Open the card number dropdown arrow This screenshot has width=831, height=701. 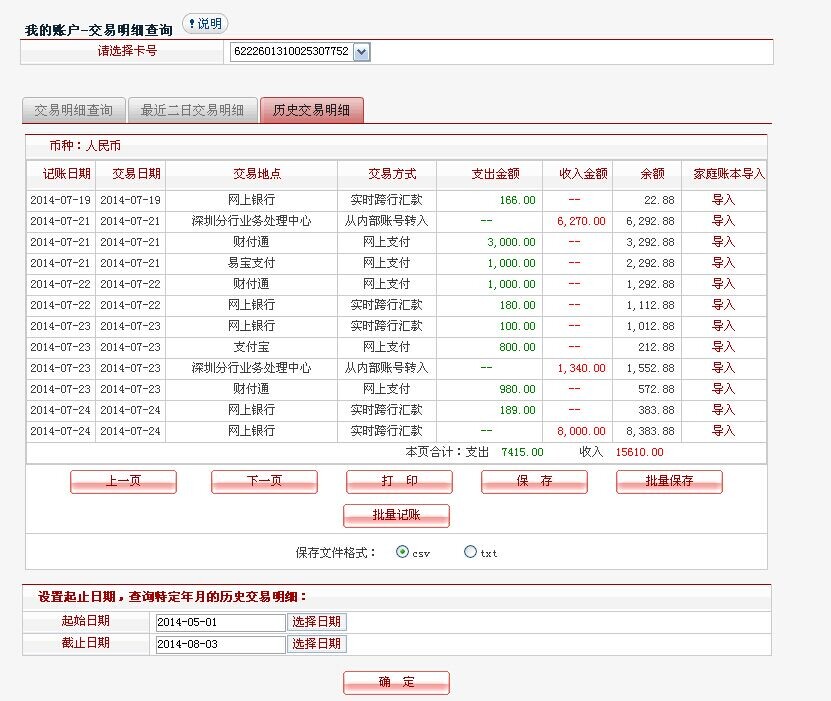pyautogui.click(x=361, y=52)
